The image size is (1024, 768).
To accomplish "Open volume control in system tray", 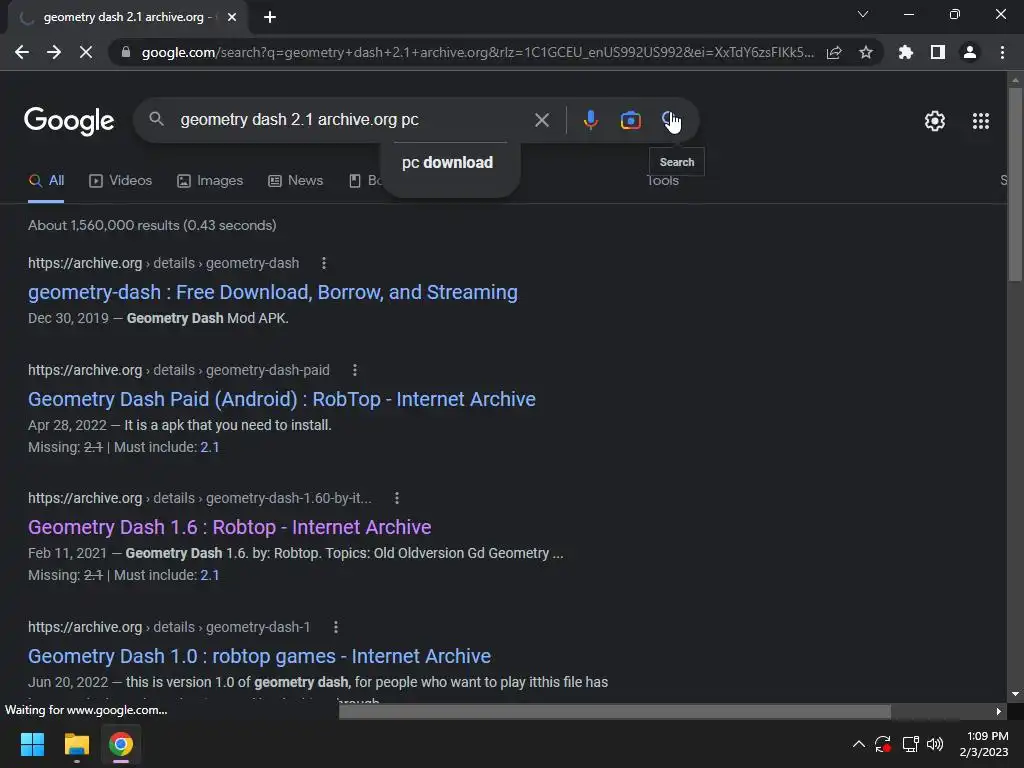I will pyautogui.click(x=935, y=744).
